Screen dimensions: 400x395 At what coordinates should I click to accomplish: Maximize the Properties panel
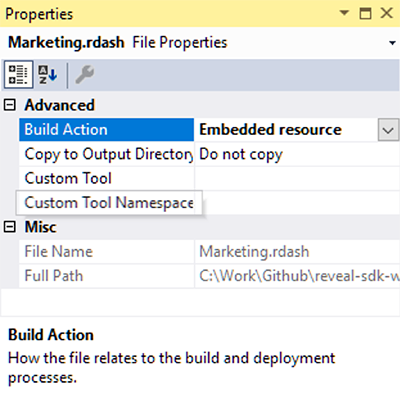[365, 13]
